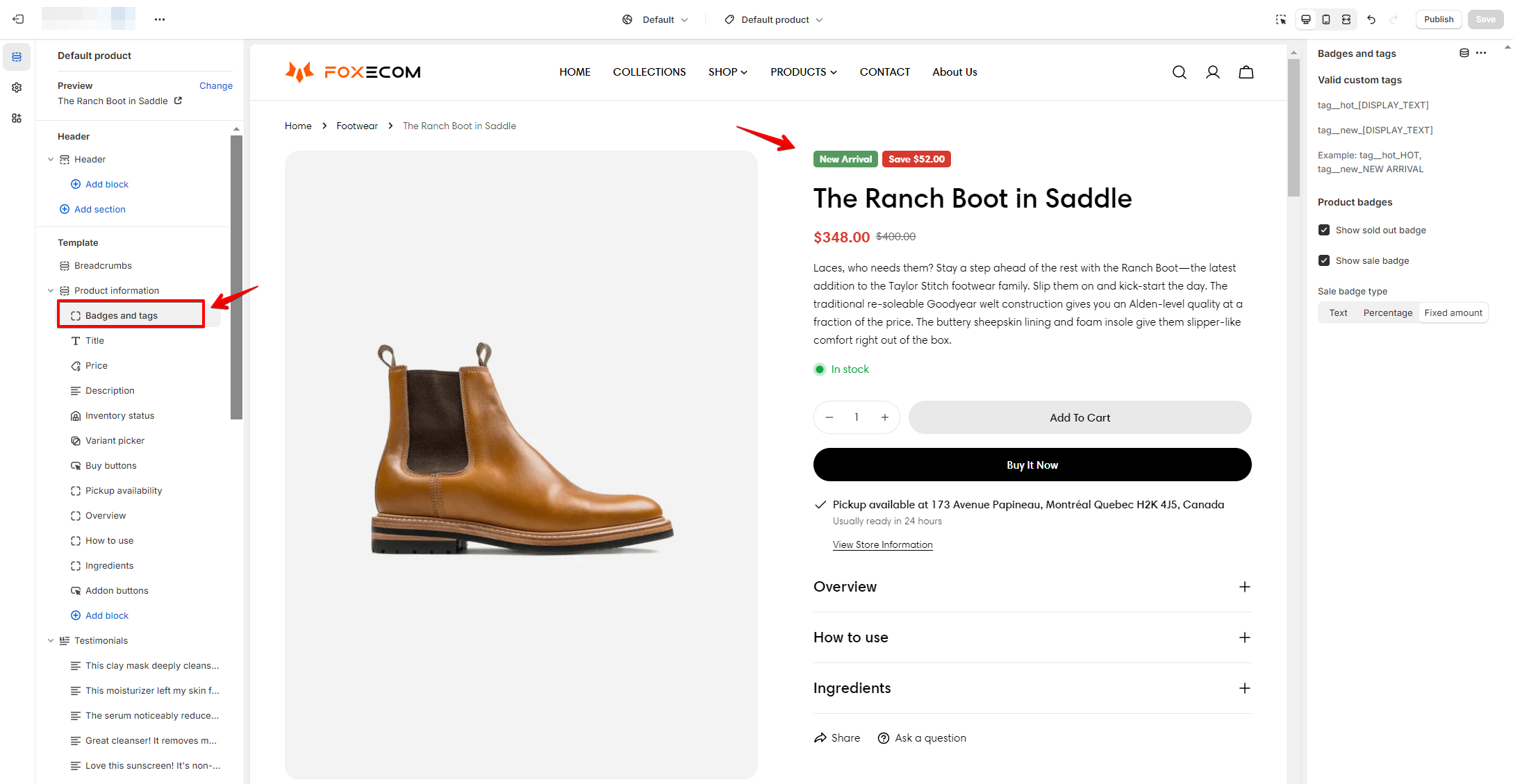Click the Buy It Now button
Viewport: 1513px width, 784px height.
tap(1032, 465)
